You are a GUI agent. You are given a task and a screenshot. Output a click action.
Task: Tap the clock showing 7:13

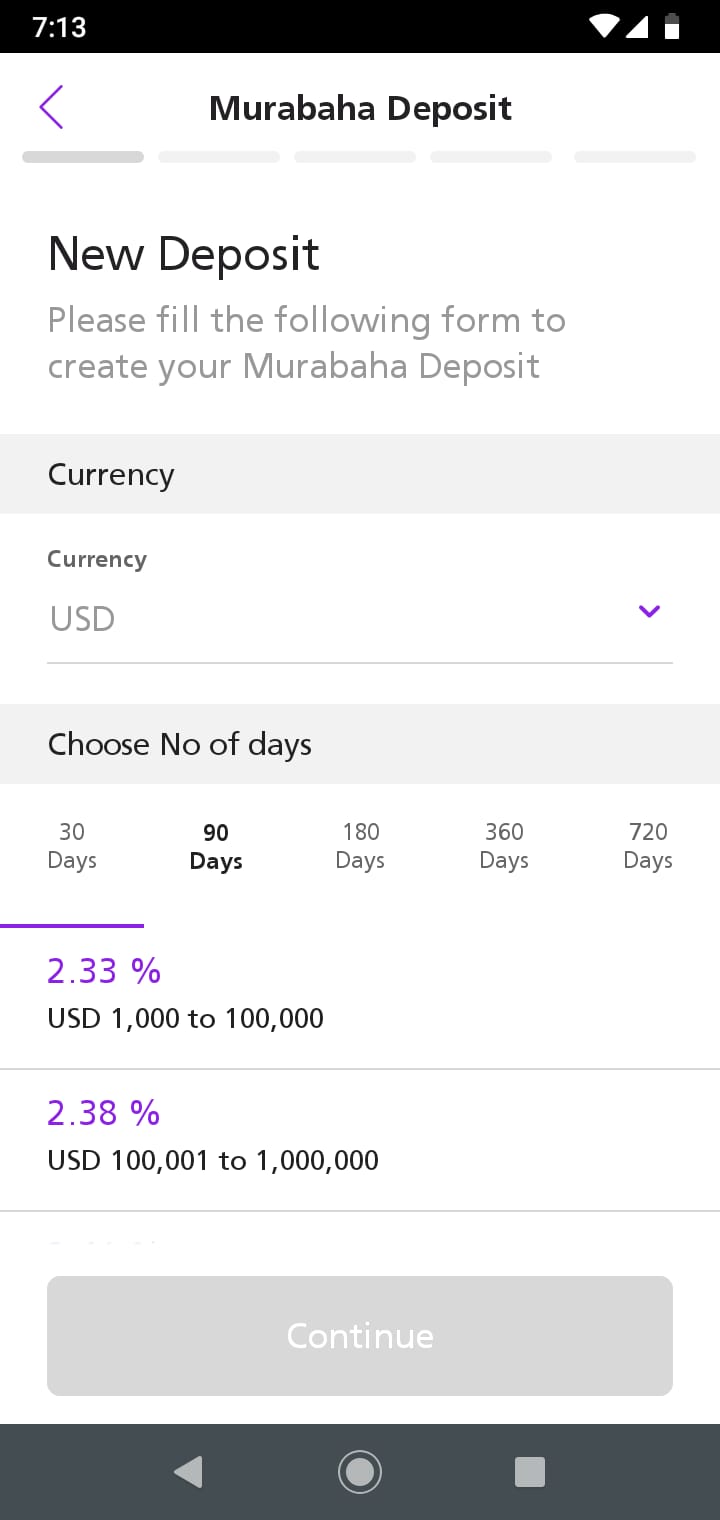click(59, 27)
